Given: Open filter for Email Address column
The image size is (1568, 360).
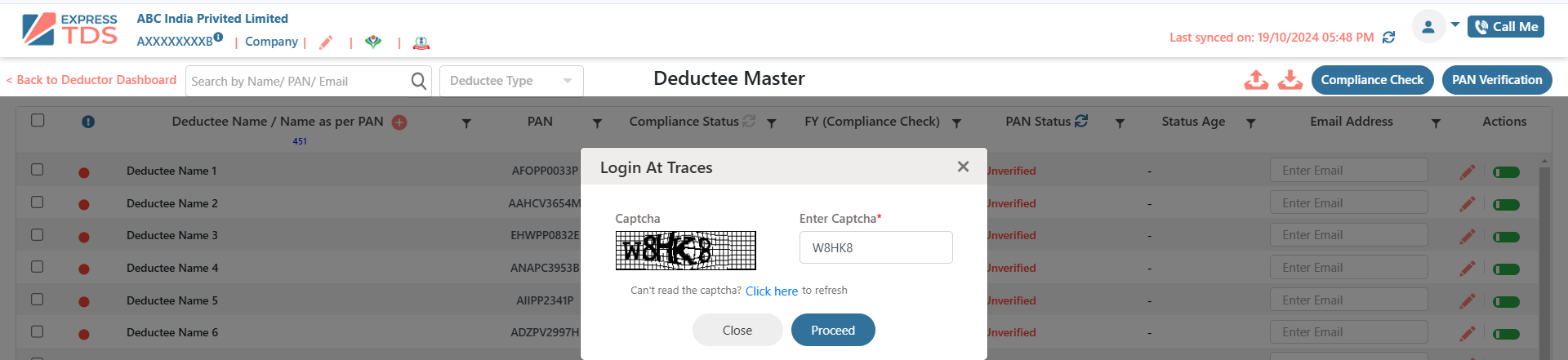Looking at the screenshot, I should coord(1436,123).
